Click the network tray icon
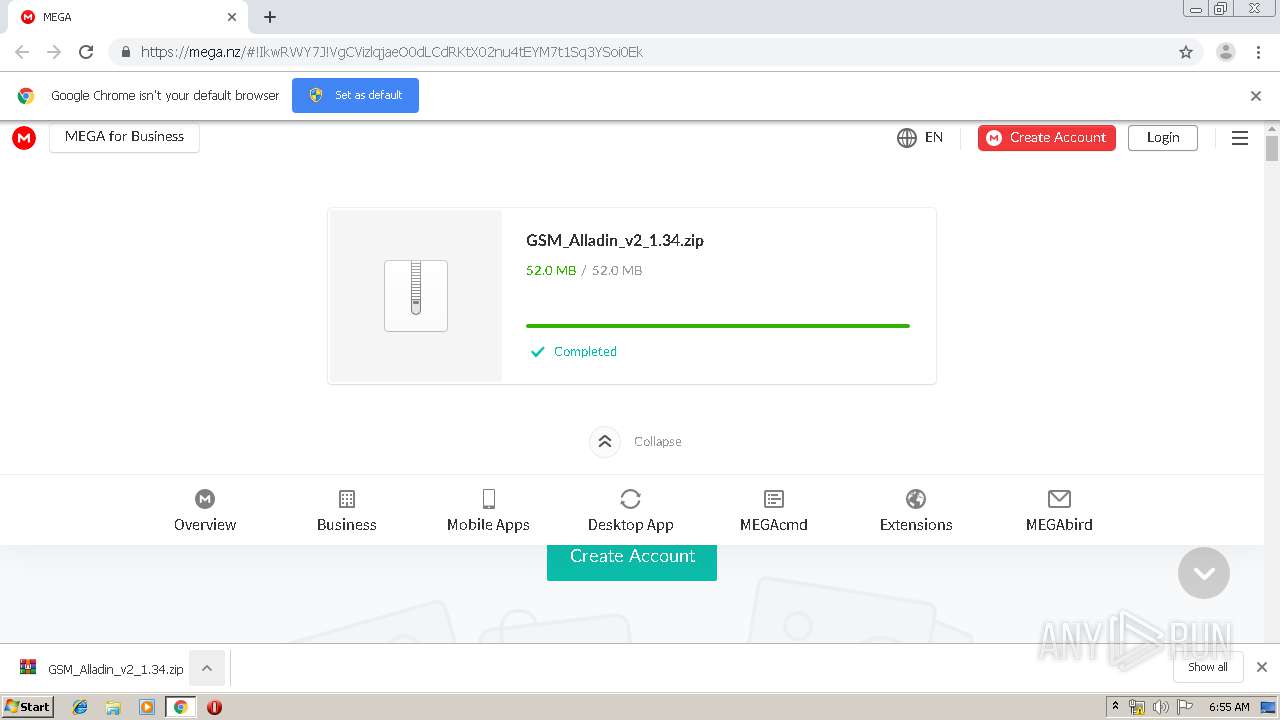The height and width of the screenshot is (720, 1280). click(x=1137, y=707)
